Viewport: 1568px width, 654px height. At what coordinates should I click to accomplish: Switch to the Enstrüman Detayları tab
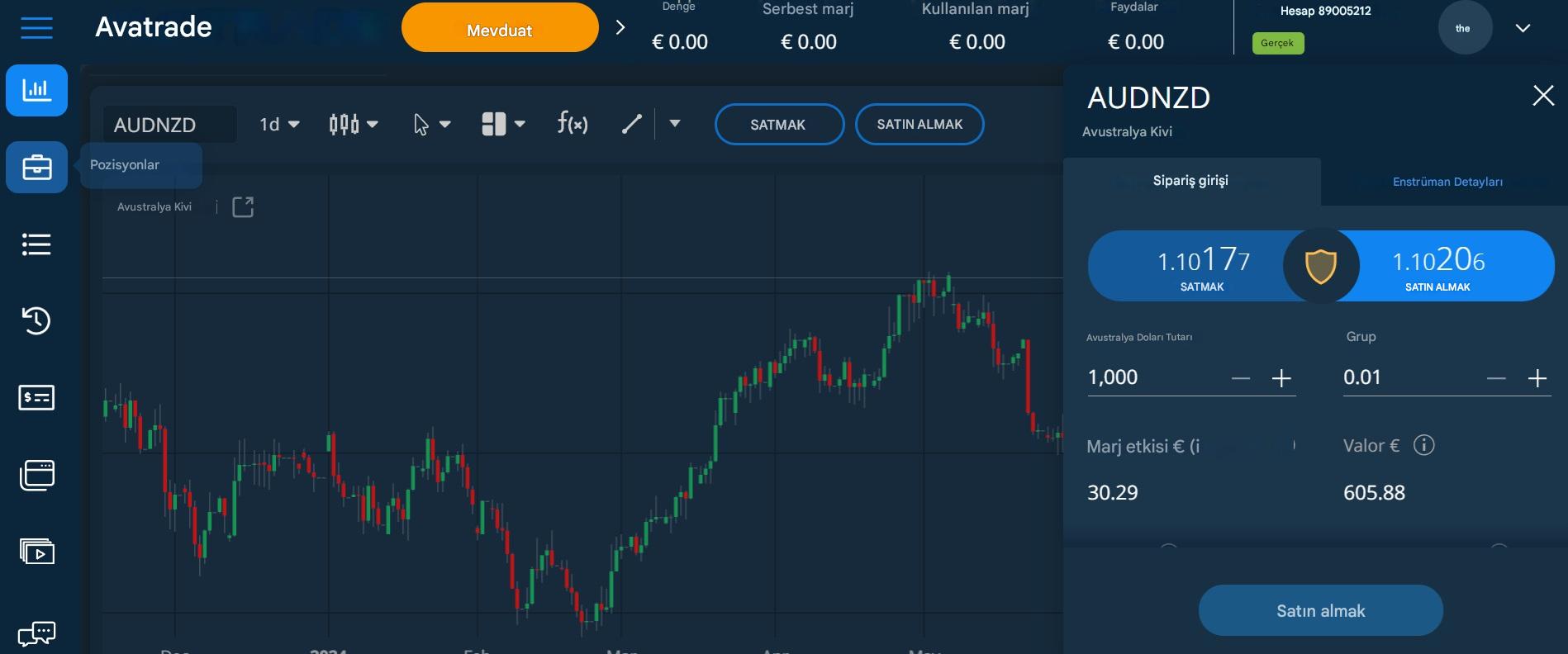pyautogui.click(x=1447, y=181)
